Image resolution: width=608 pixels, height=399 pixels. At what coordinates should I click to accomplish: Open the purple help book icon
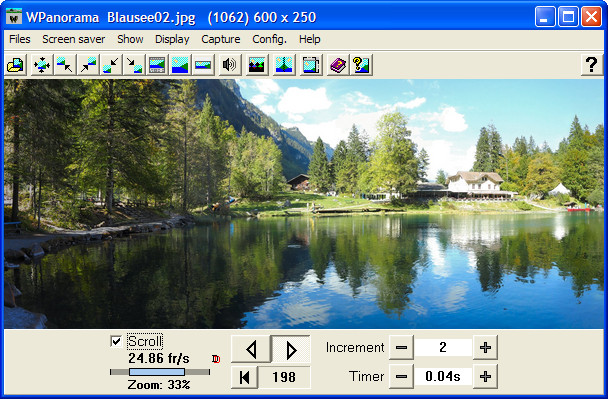pyautogui.click(x=338, y=64)
